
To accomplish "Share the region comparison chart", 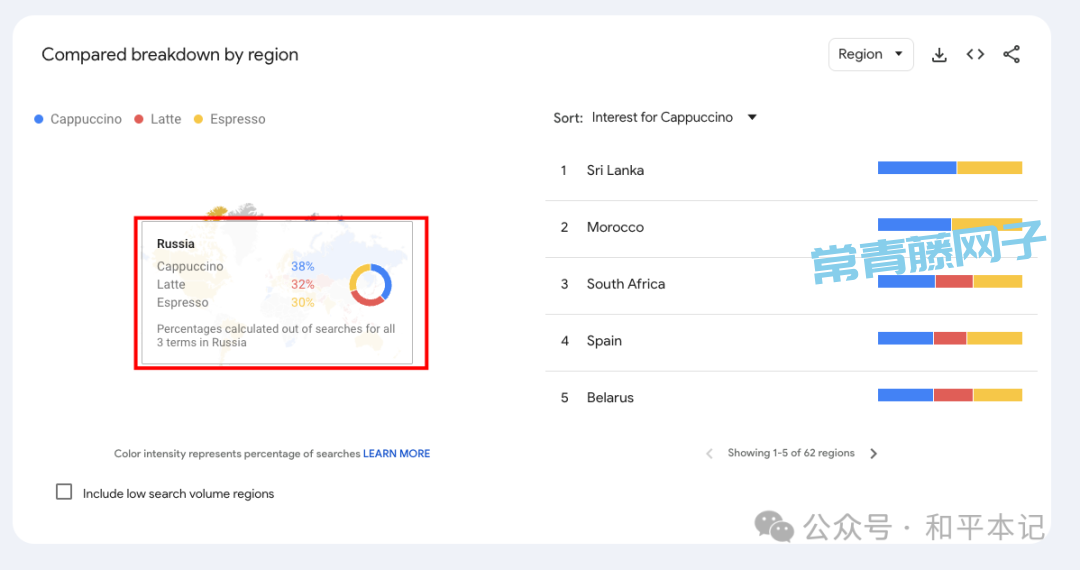I will [1011, 54].
